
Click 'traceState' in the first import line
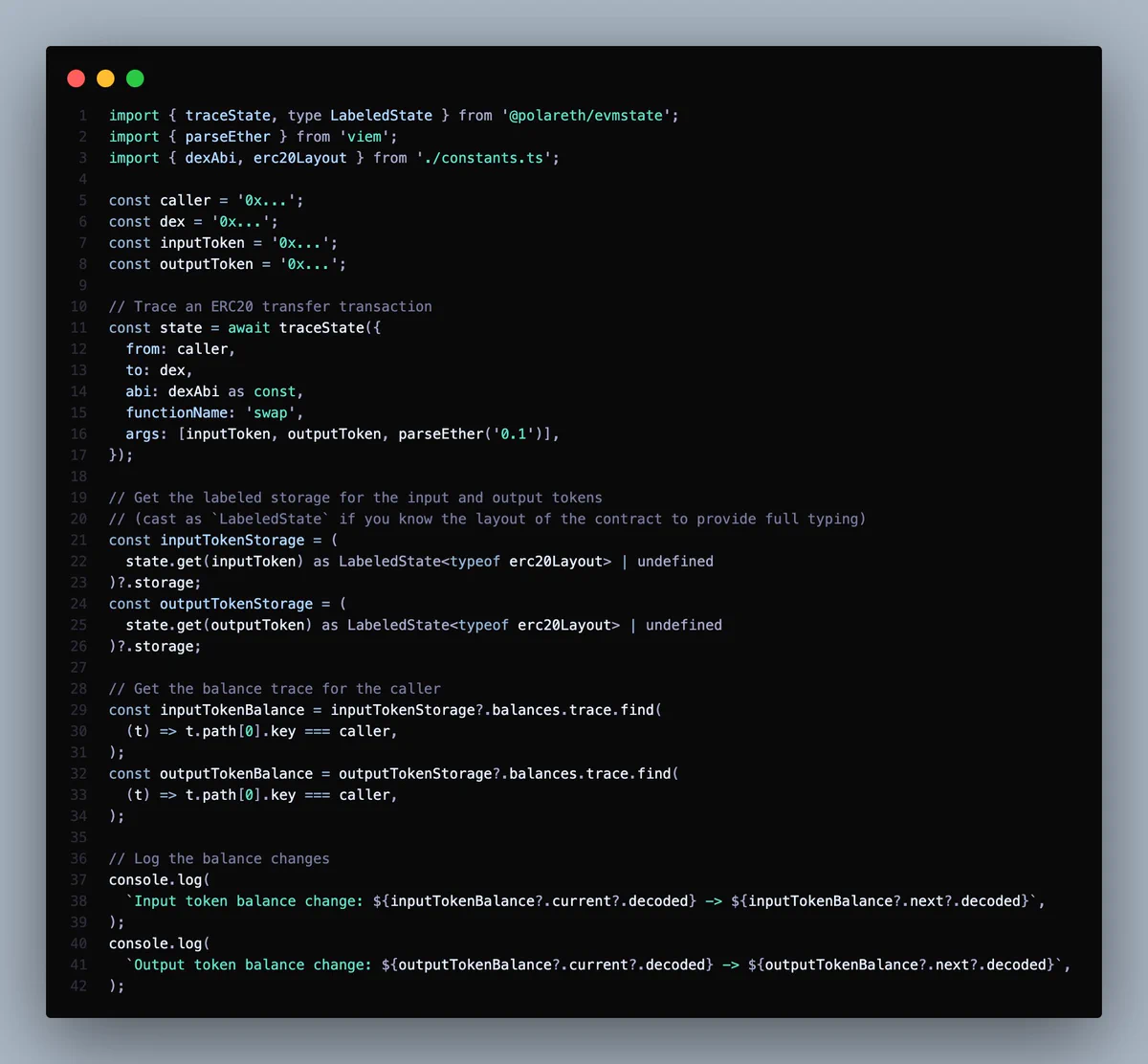[x=228, y=116]
